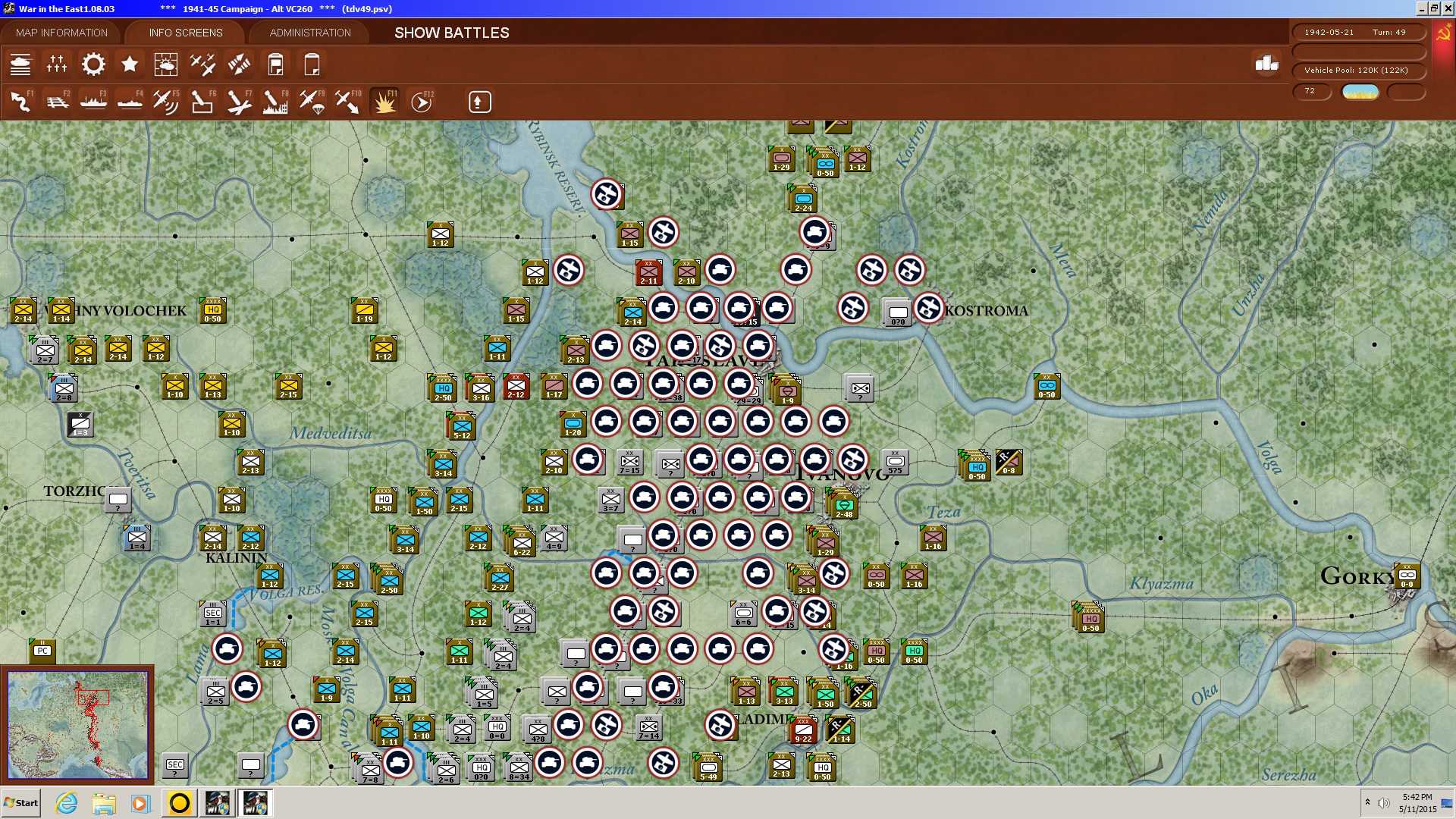Screen dimensions: 1456x819
Task: Select the 1-20 unit counter
Action: 573,424
